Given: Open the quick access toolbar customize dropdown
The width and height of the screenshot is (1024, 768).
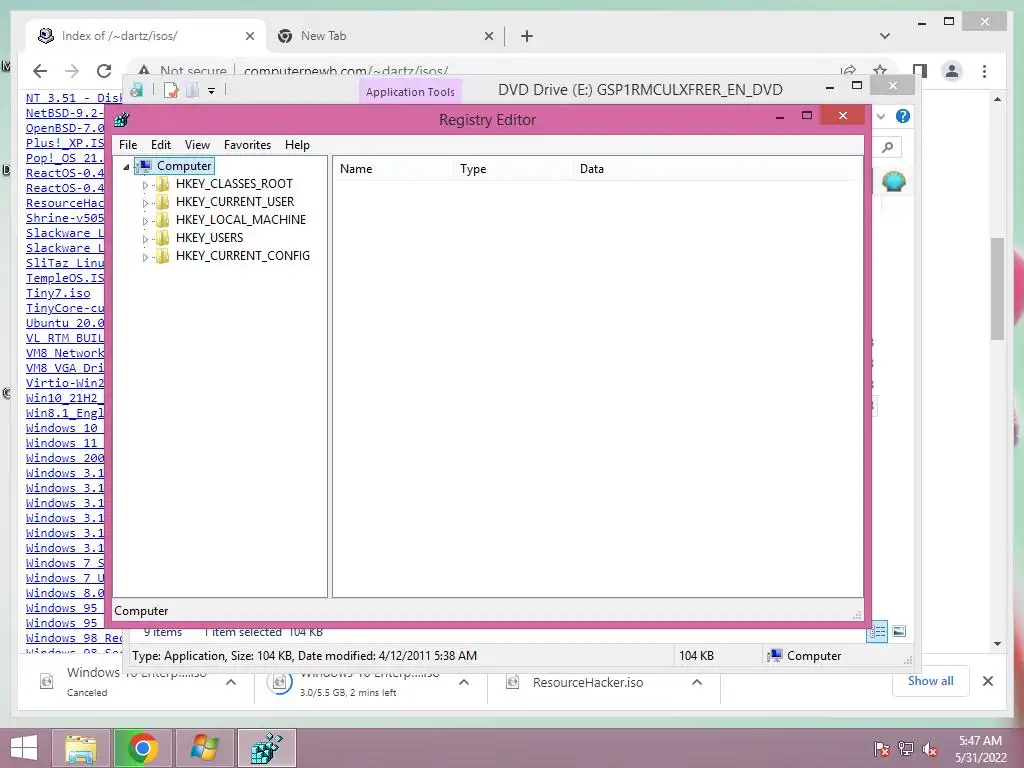Looking at the screenshot, I should point(212,91).
